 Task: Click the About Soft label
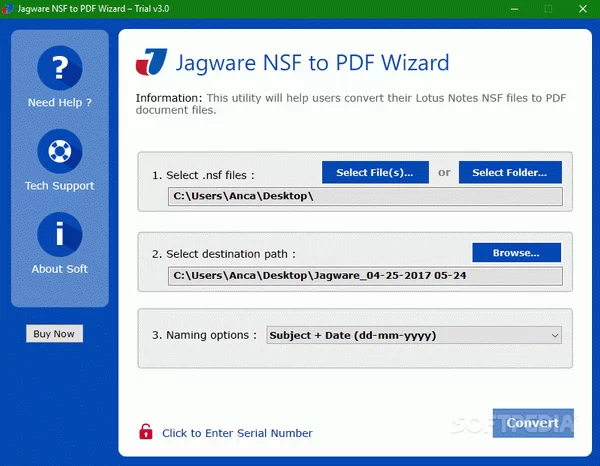[x=60, y=269]
